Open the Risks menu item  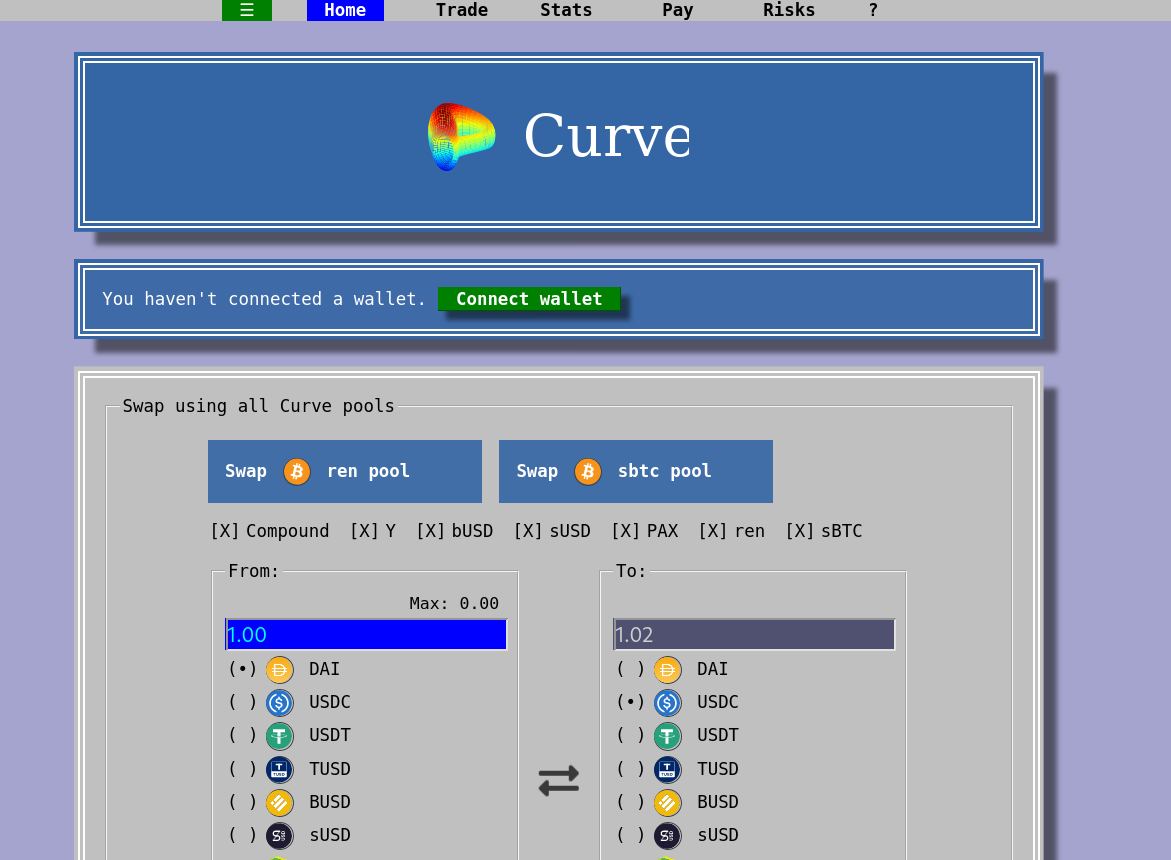point(789,10)
